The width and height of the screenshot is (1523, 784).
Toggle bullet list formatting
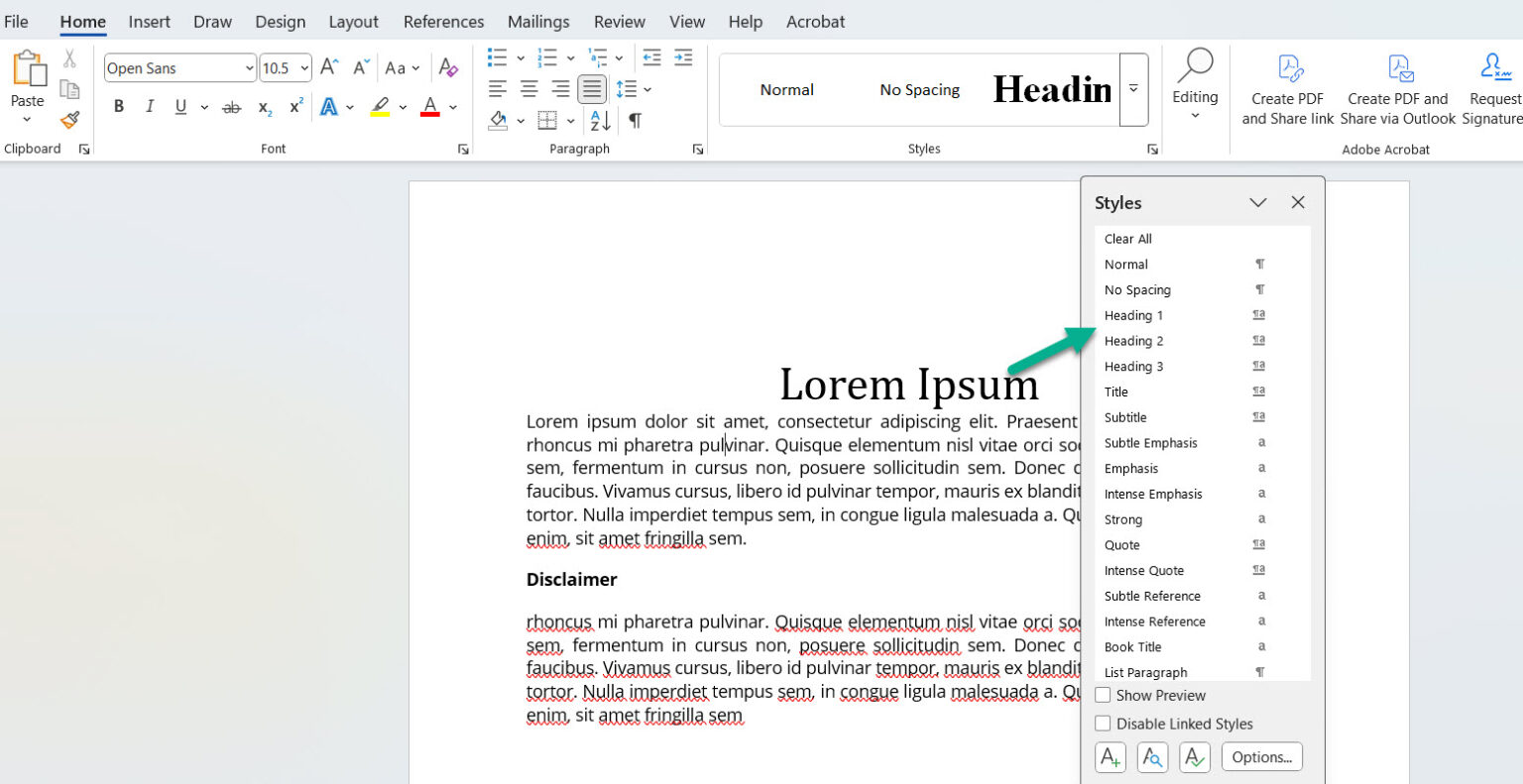click(496, 56)
